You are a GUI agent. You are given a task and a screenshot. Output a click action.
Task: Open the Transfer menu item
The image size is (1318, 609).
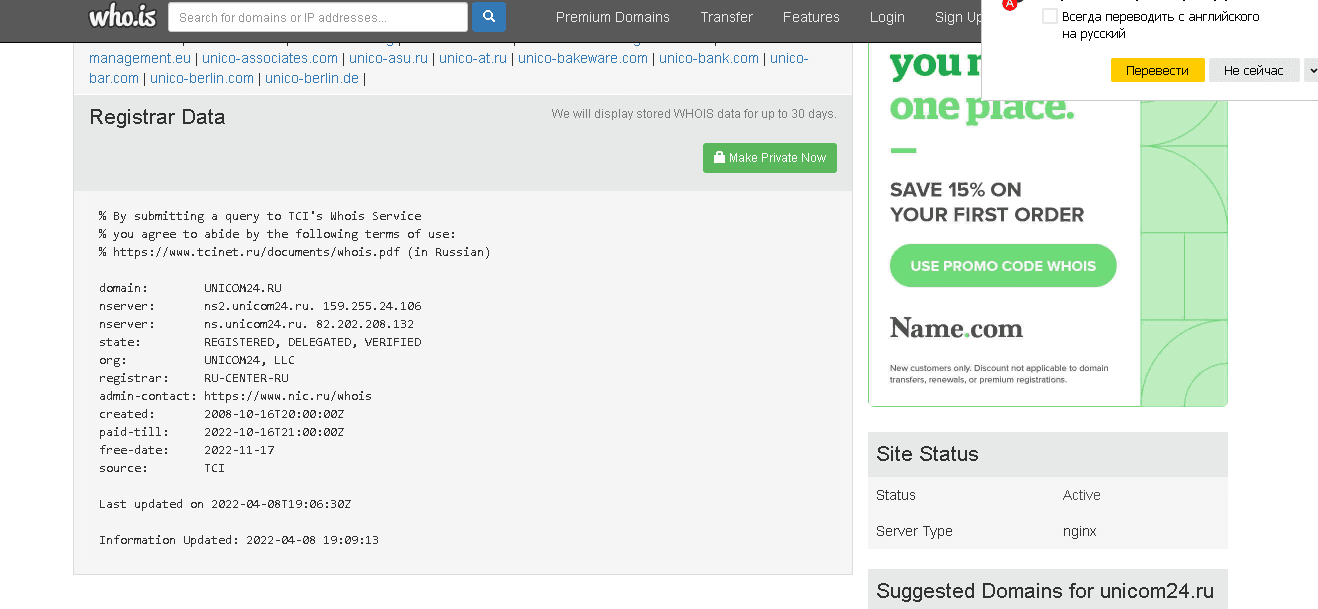pos(726,17)
